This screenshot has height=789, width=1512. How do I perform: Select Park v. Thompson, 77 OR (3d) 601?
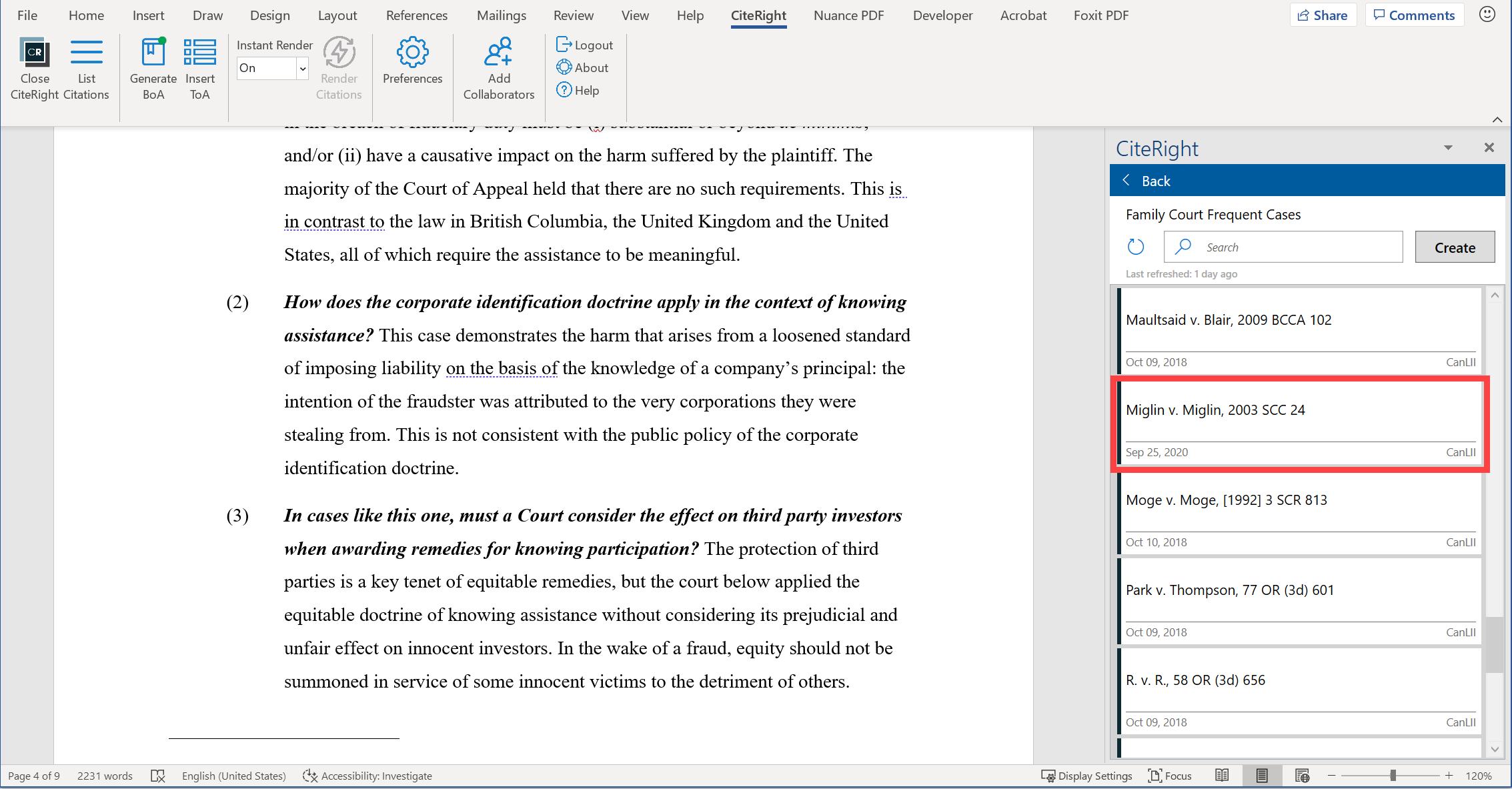tap(1299, 600)
